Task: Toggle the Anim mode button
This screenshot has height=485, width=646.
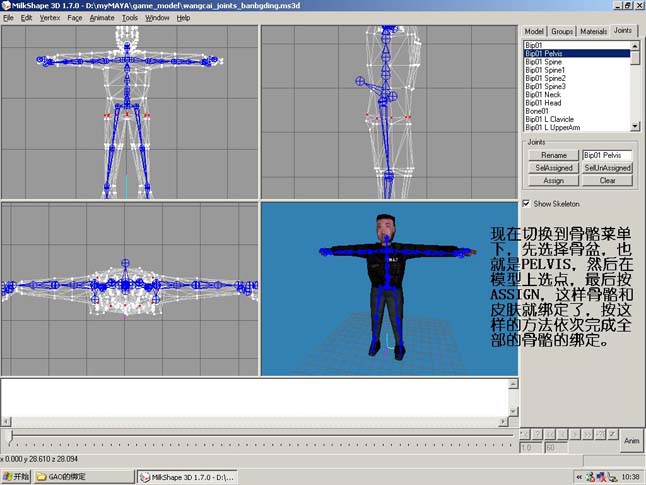Action: point(632,440)
